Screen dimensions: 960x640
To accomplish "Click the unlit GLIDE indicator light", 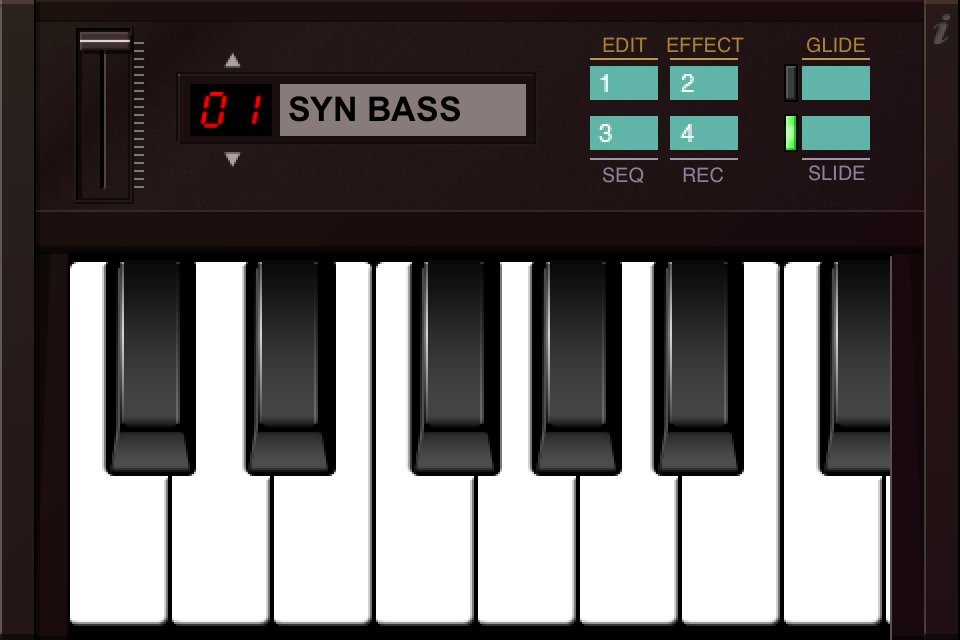I will coord(790,83).
